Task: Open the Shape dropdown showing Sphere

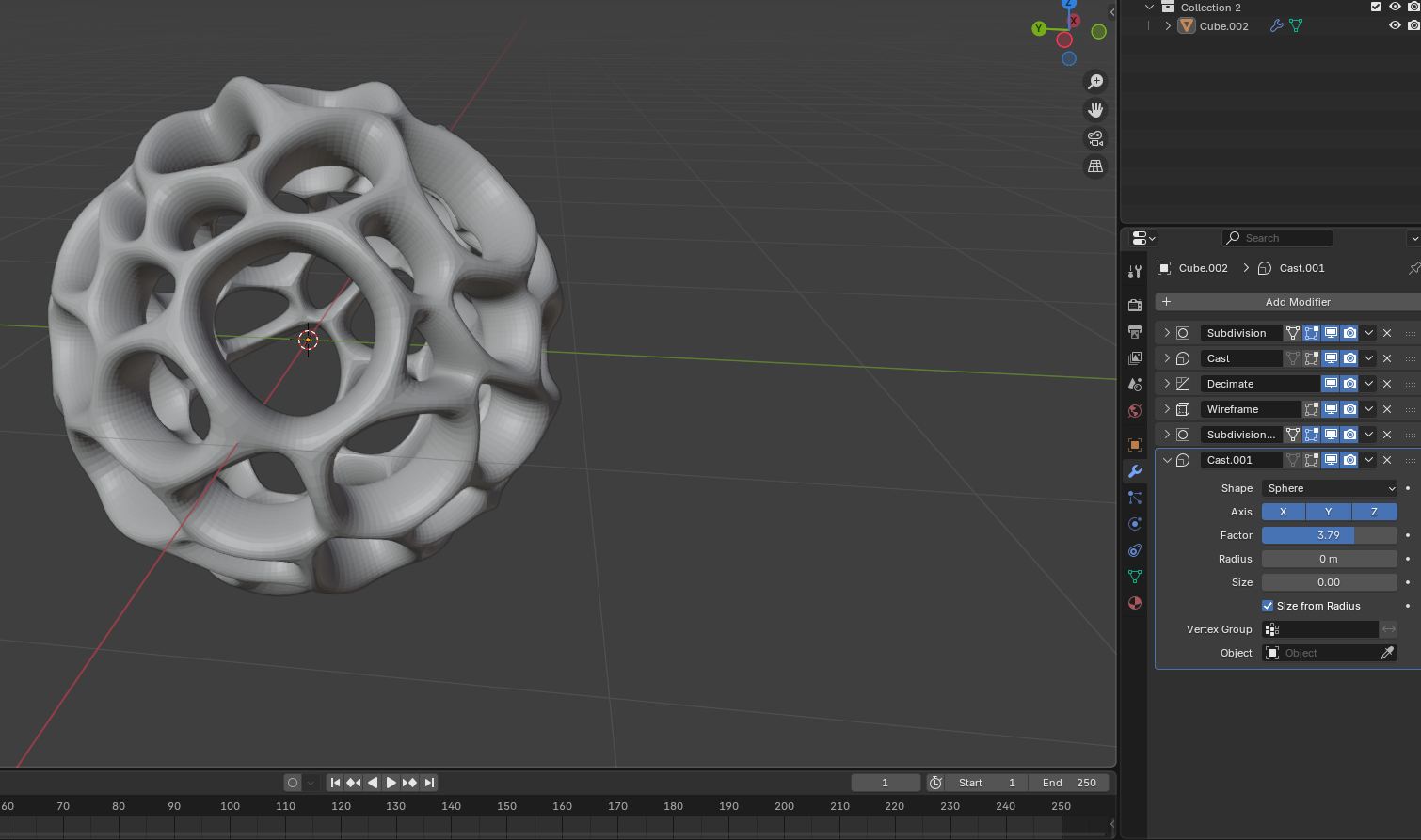Action: [x=1330, y=488]
